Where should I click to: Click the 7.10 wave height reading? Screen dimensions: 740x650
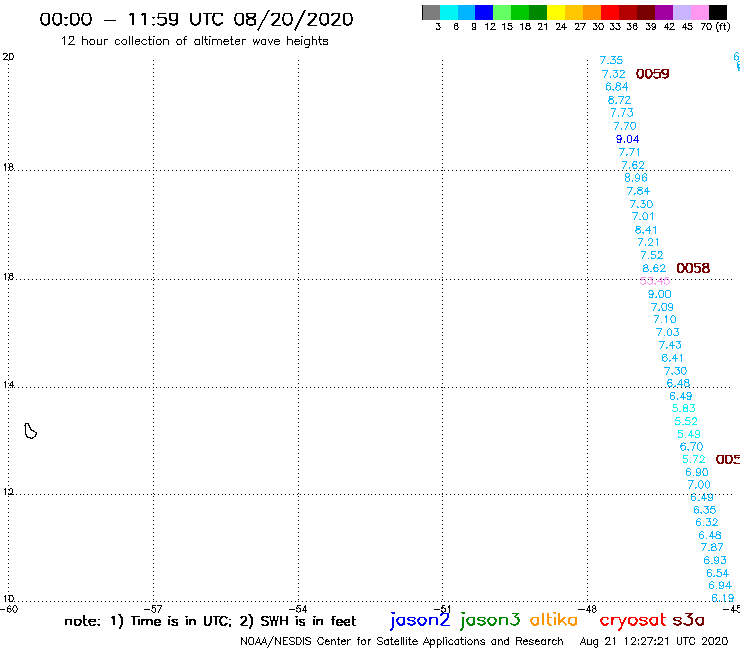pyautogui.click(x=665, y=320)
